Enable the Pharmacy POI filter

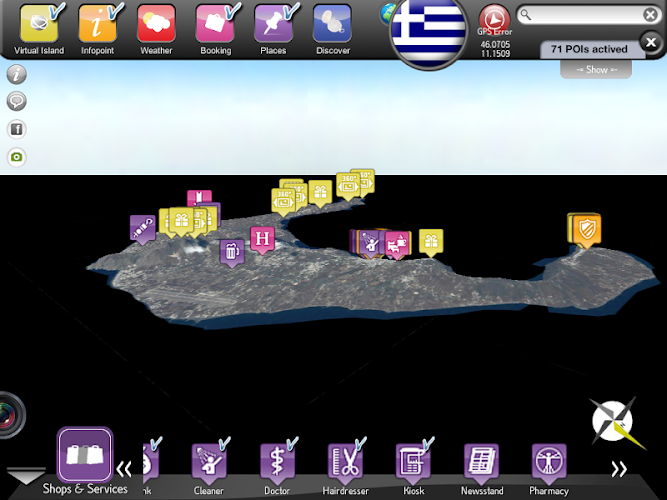(549, 464)
